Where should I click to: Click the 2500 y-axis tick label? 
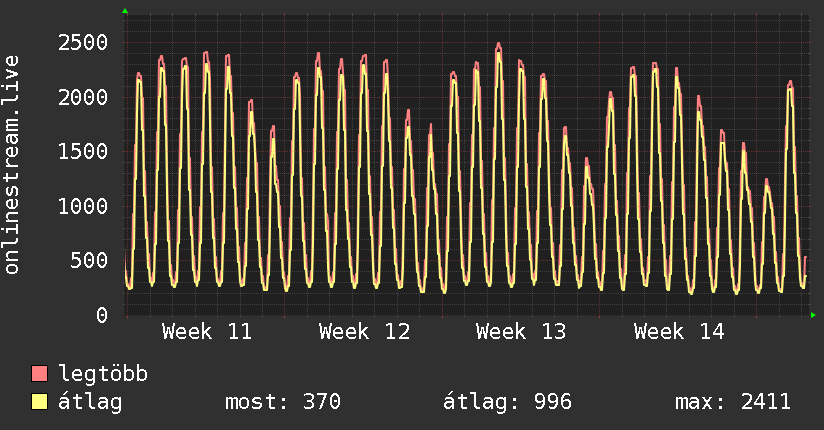pyautogui.click(x=83, y=42)
